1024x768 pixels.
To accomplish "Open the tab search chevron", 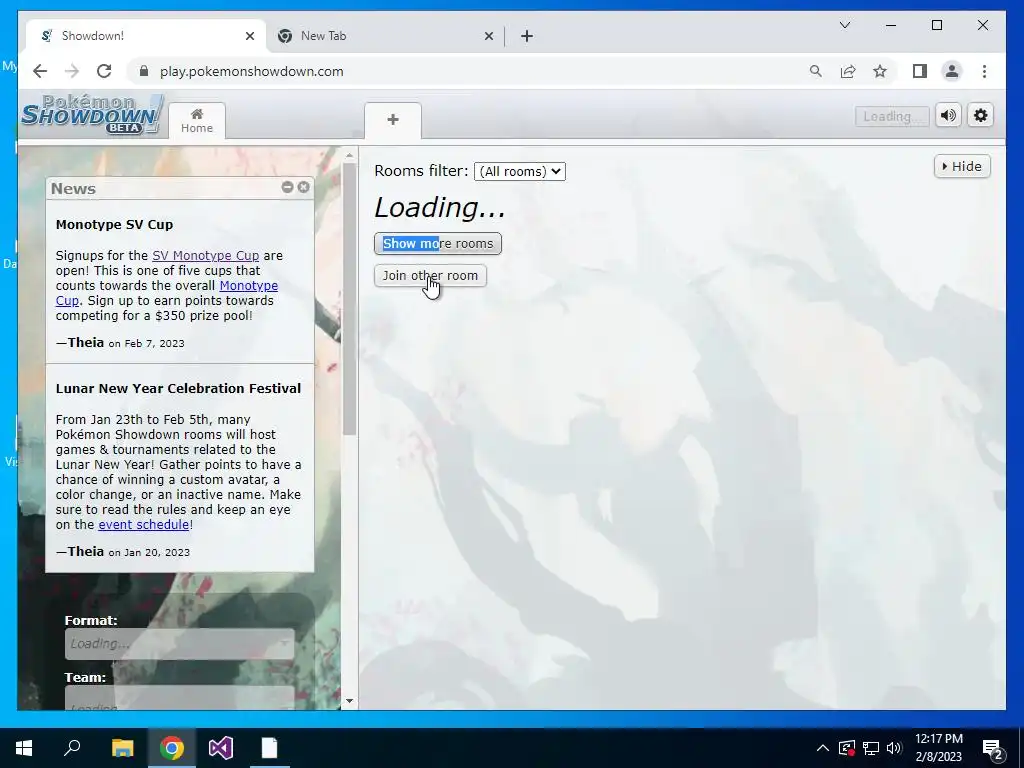I will point(844,25).
